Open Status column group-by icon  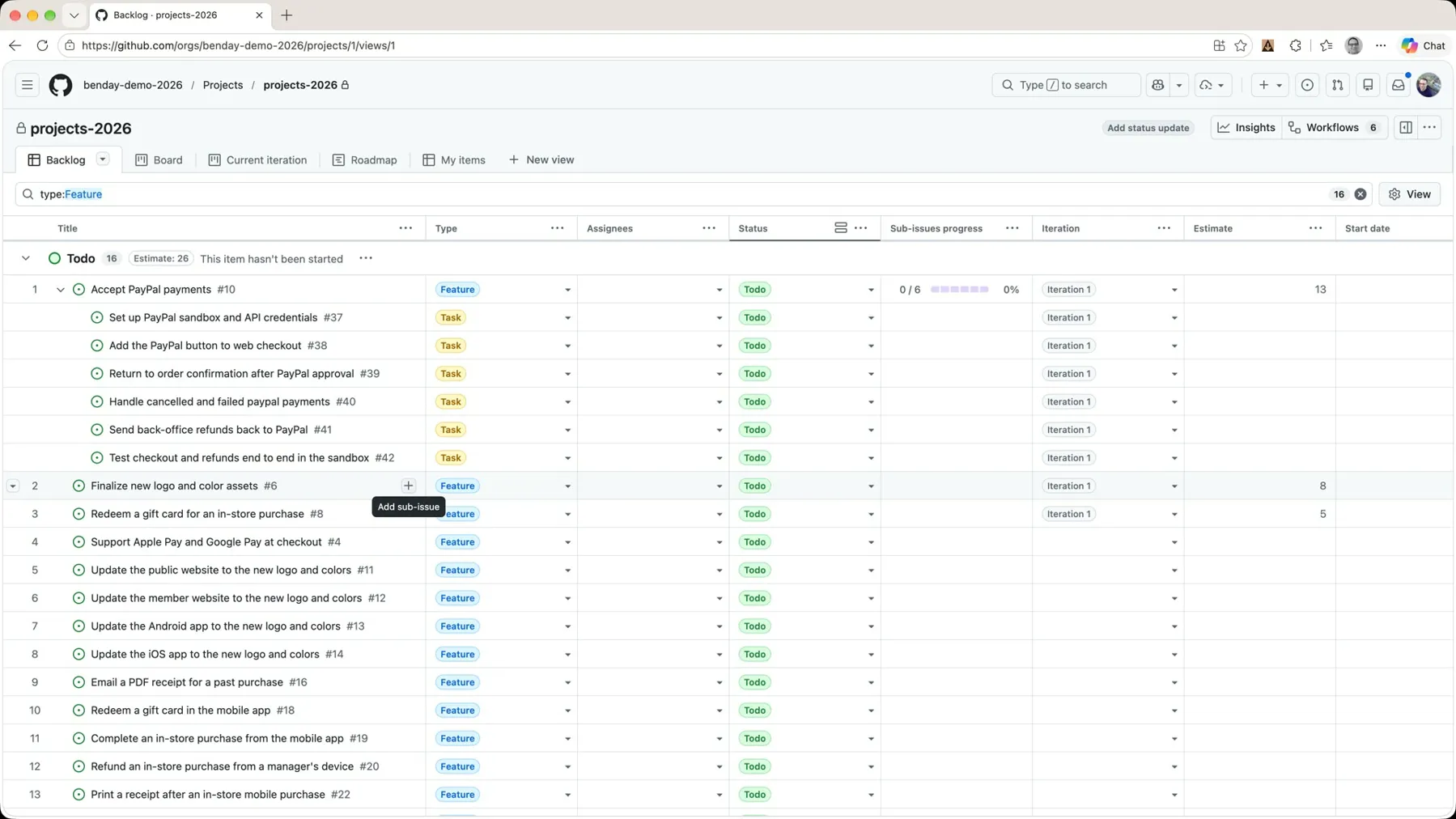[841, 228]
